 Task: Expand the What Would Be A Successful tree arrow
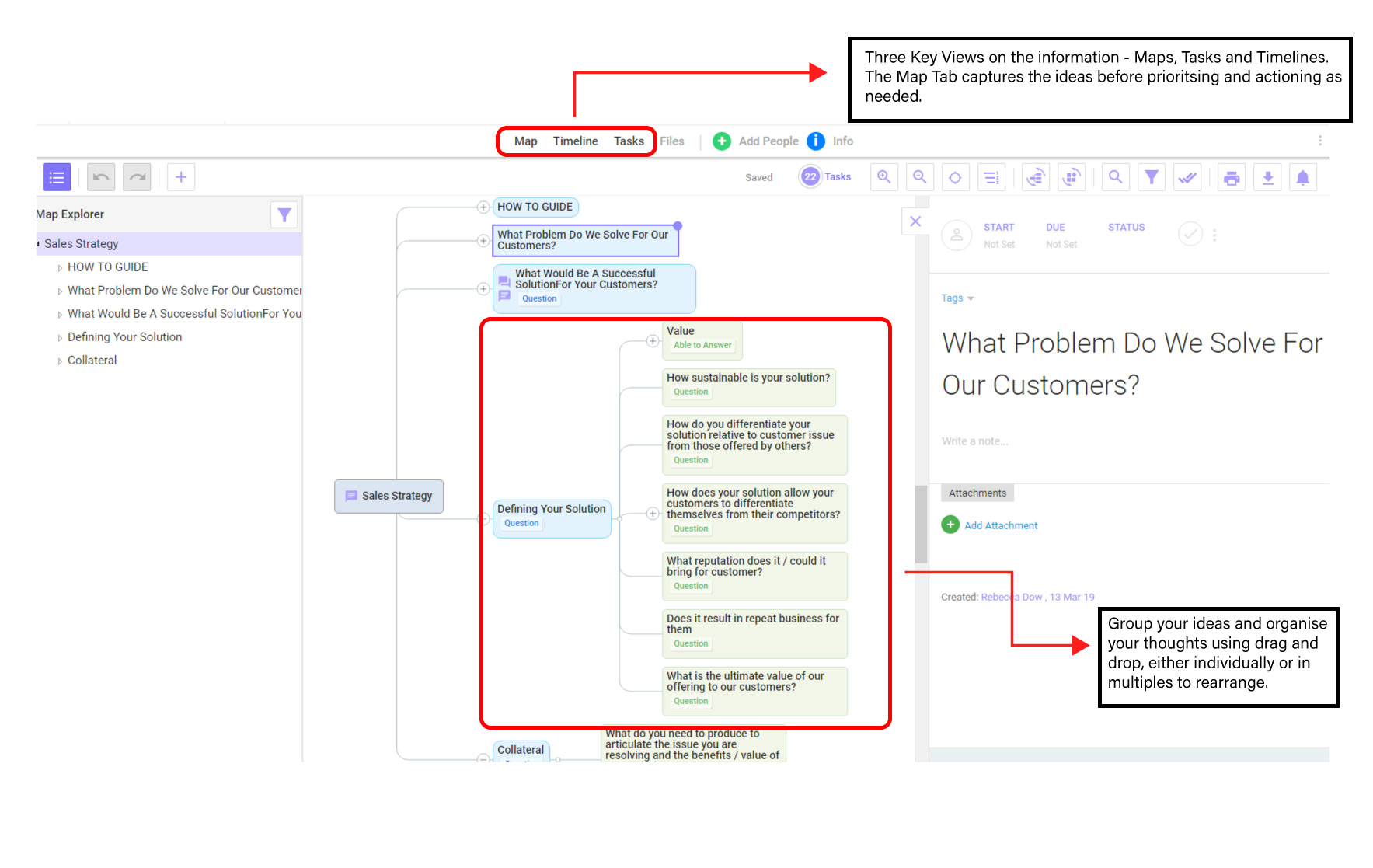[x=60, y=315]
